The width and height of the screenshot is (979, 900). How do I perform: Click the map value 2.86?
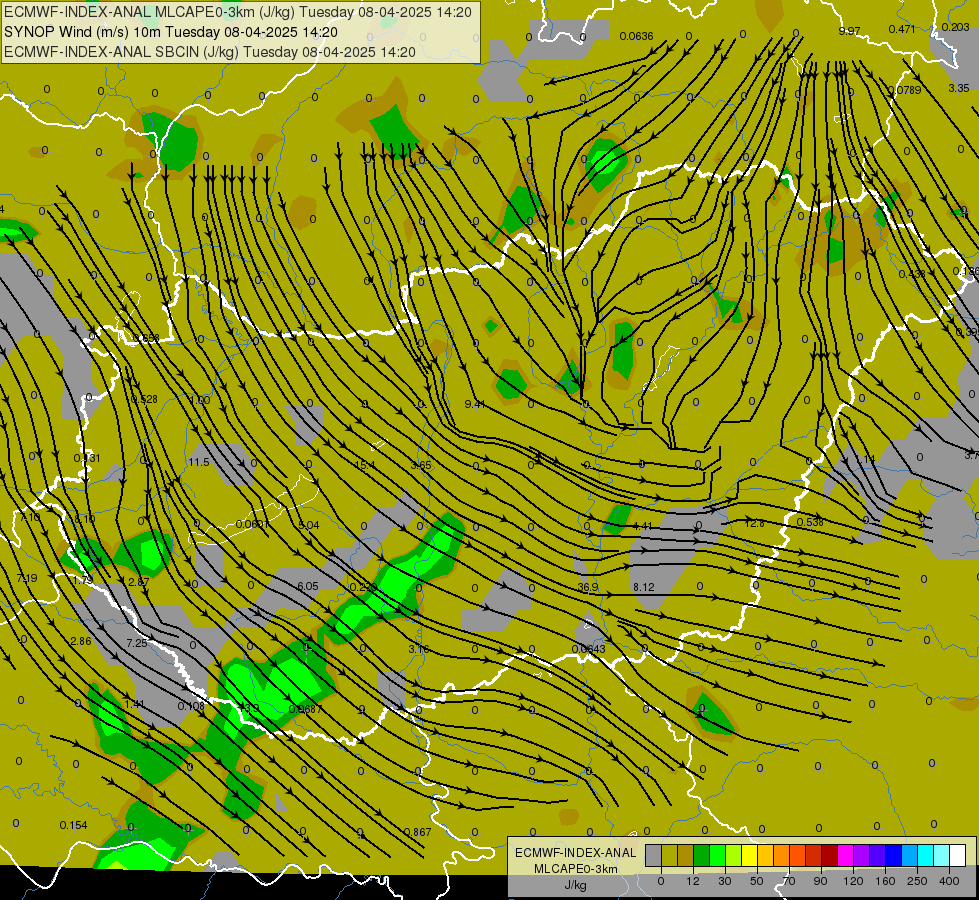click(x=81, y=641)
